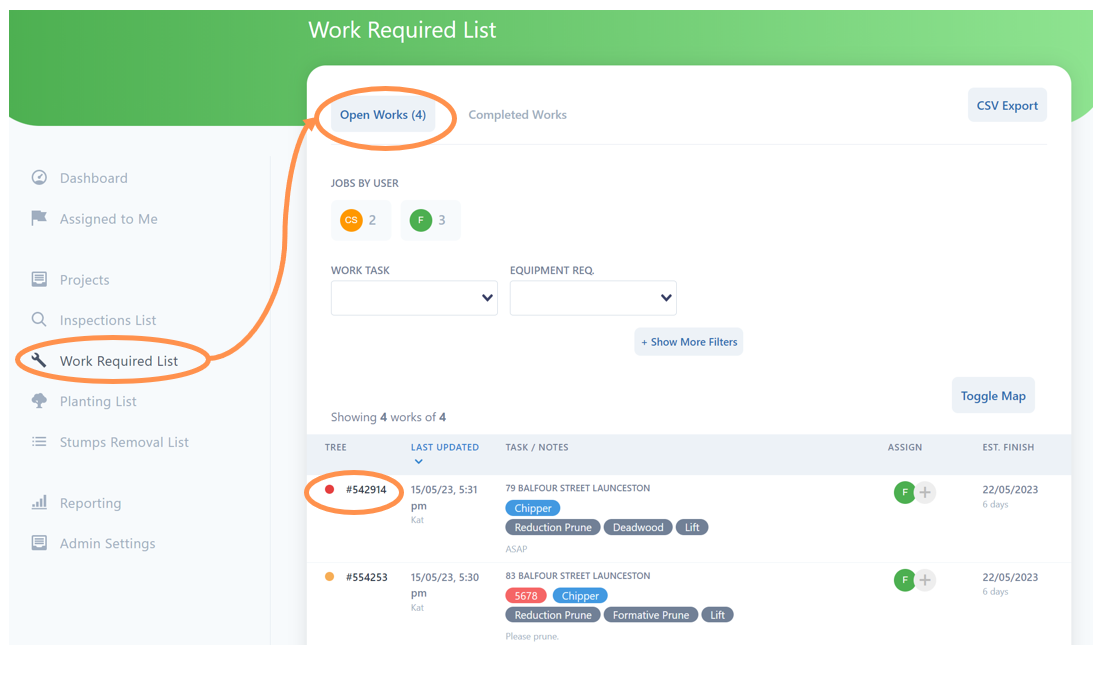1099x676 pixels.
Task: Click + Show More Filters
Action: [689, 342]
